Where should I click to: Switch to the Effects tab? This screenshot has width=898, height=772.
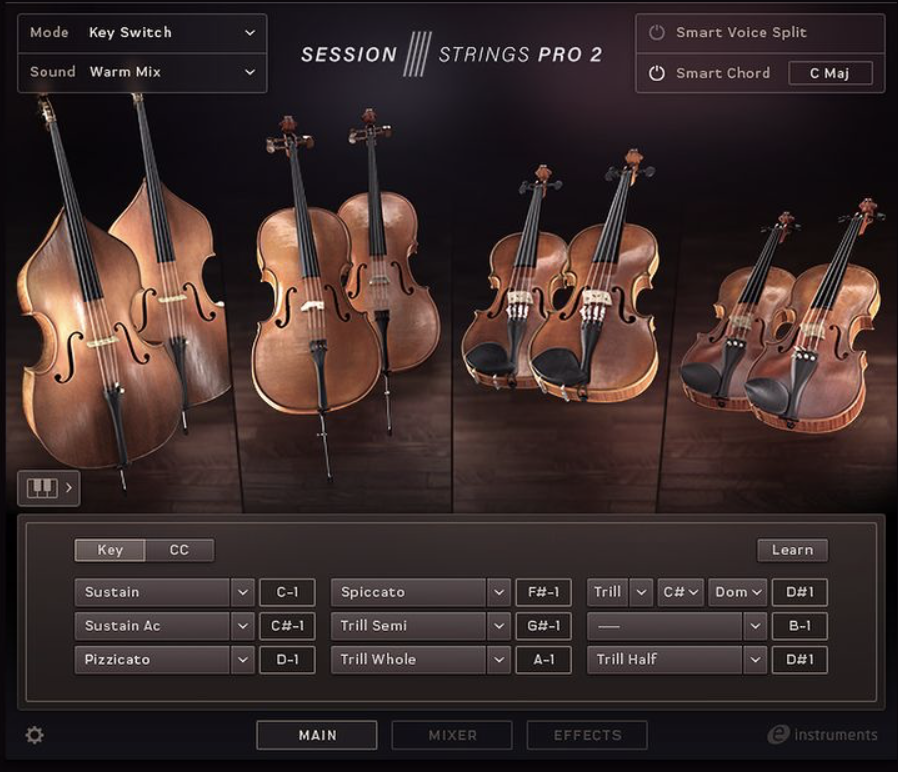586,735
